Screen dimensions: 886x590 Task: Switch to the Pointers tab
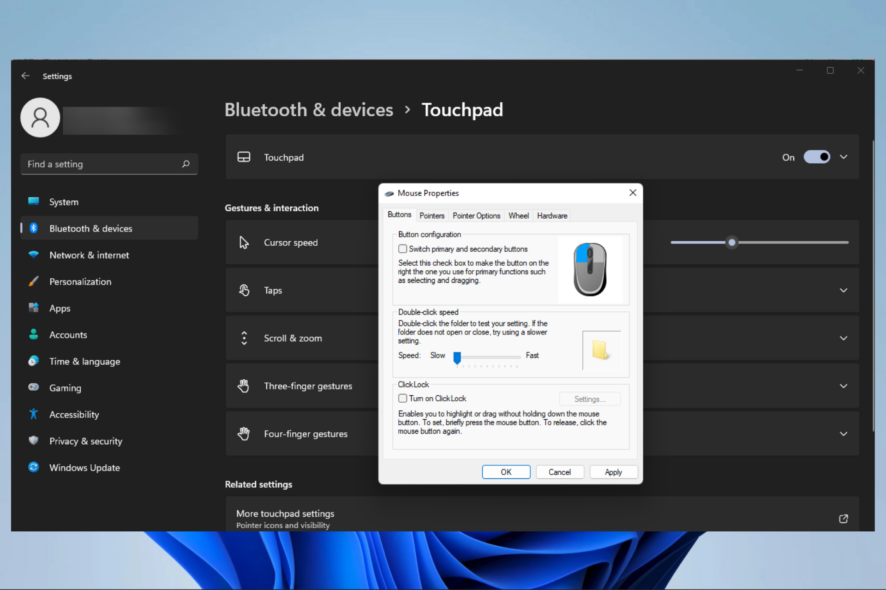[x=432, y=216]
